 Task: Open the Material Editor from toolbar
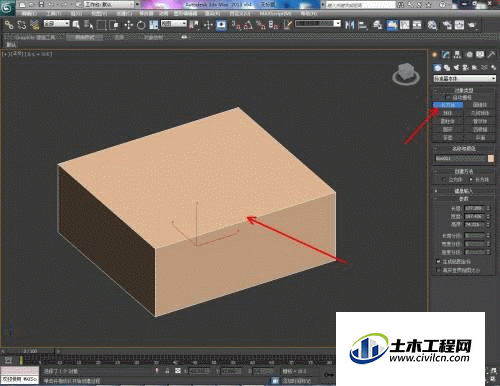(x=432, y=25)
